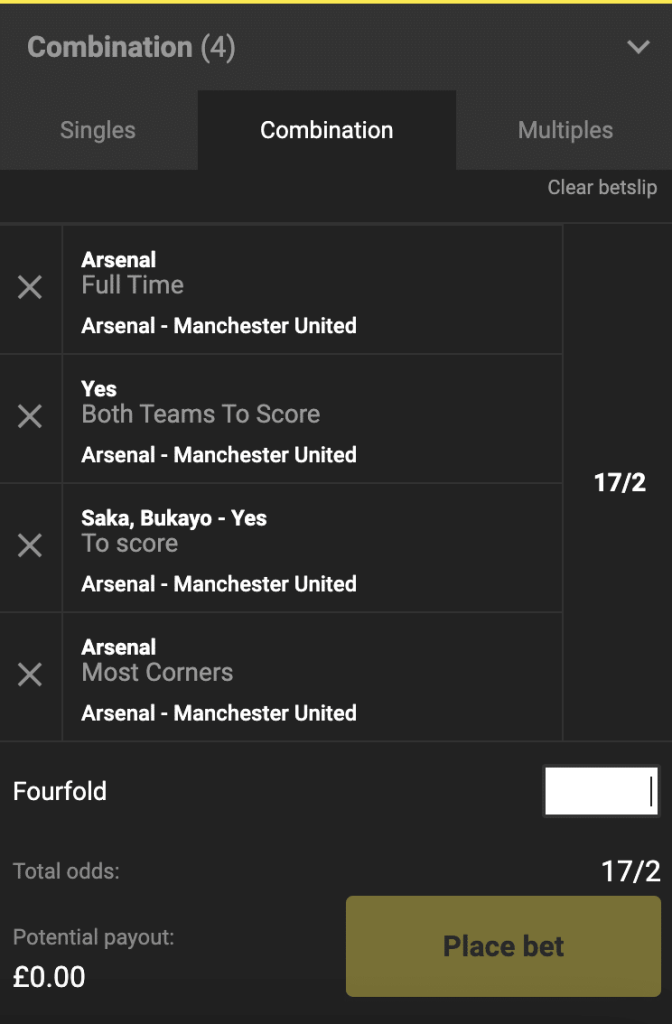This screenshot has height=1024, width=672.
Task: Open the Multiples tab
Action: click(x=565, y=130)
